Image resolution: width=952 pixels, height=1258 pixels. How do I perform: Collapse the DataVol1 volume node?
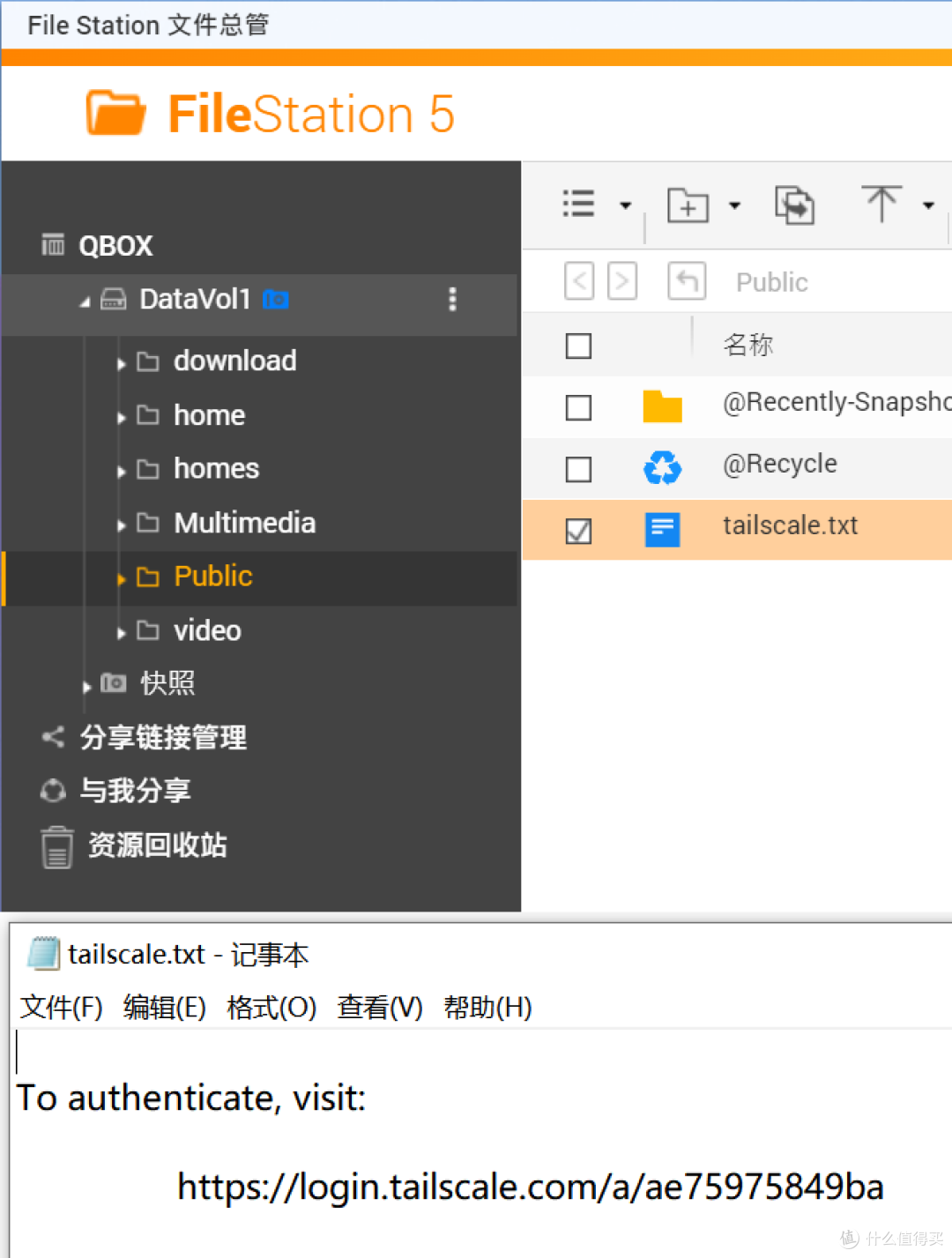(x=85, y=300)
